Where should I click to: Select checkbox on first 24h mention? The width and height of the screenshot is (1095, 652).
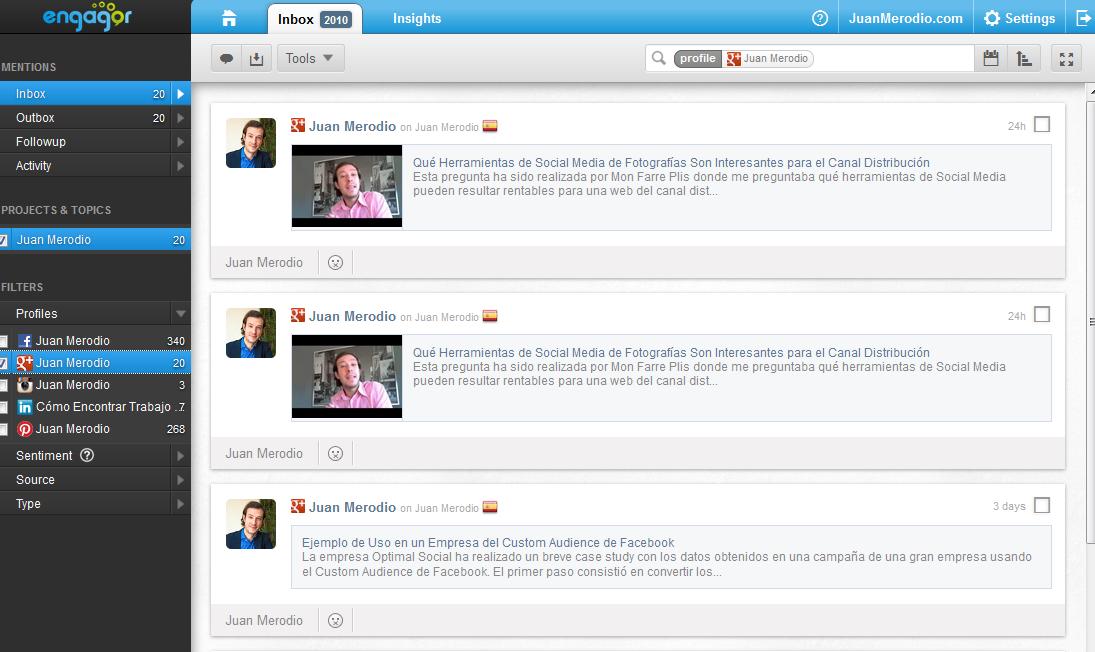point(1041,124)
